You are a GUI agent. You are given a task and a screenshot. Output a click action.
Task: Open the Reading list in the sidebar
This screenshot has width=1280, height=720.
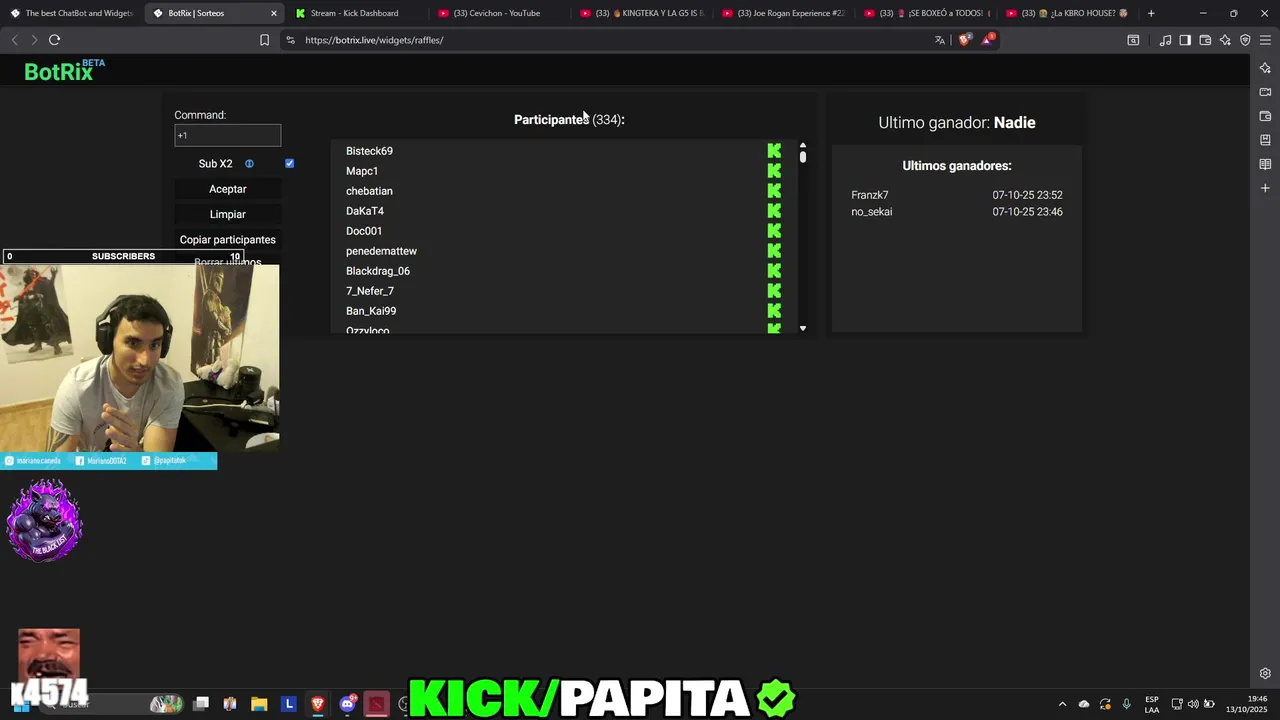[x=1265, y=164]
